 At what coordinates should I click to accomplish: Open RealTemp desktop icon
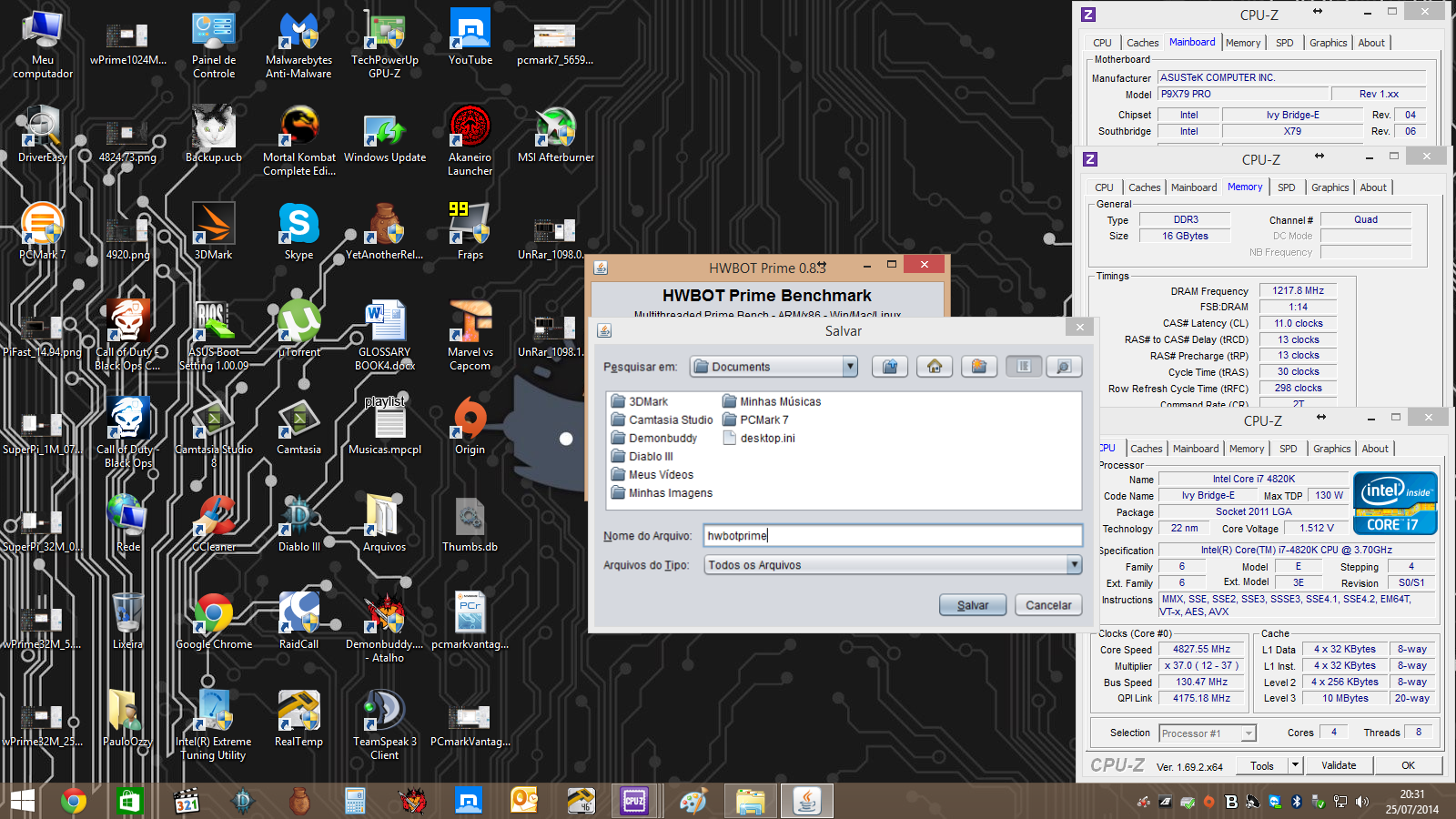(x=298, y=718)
